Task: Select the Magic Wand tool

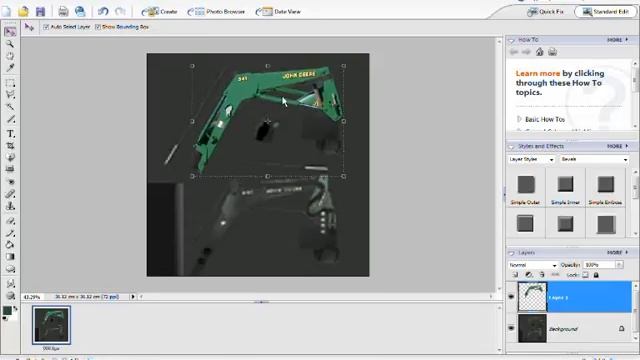Action: point(10,107)
